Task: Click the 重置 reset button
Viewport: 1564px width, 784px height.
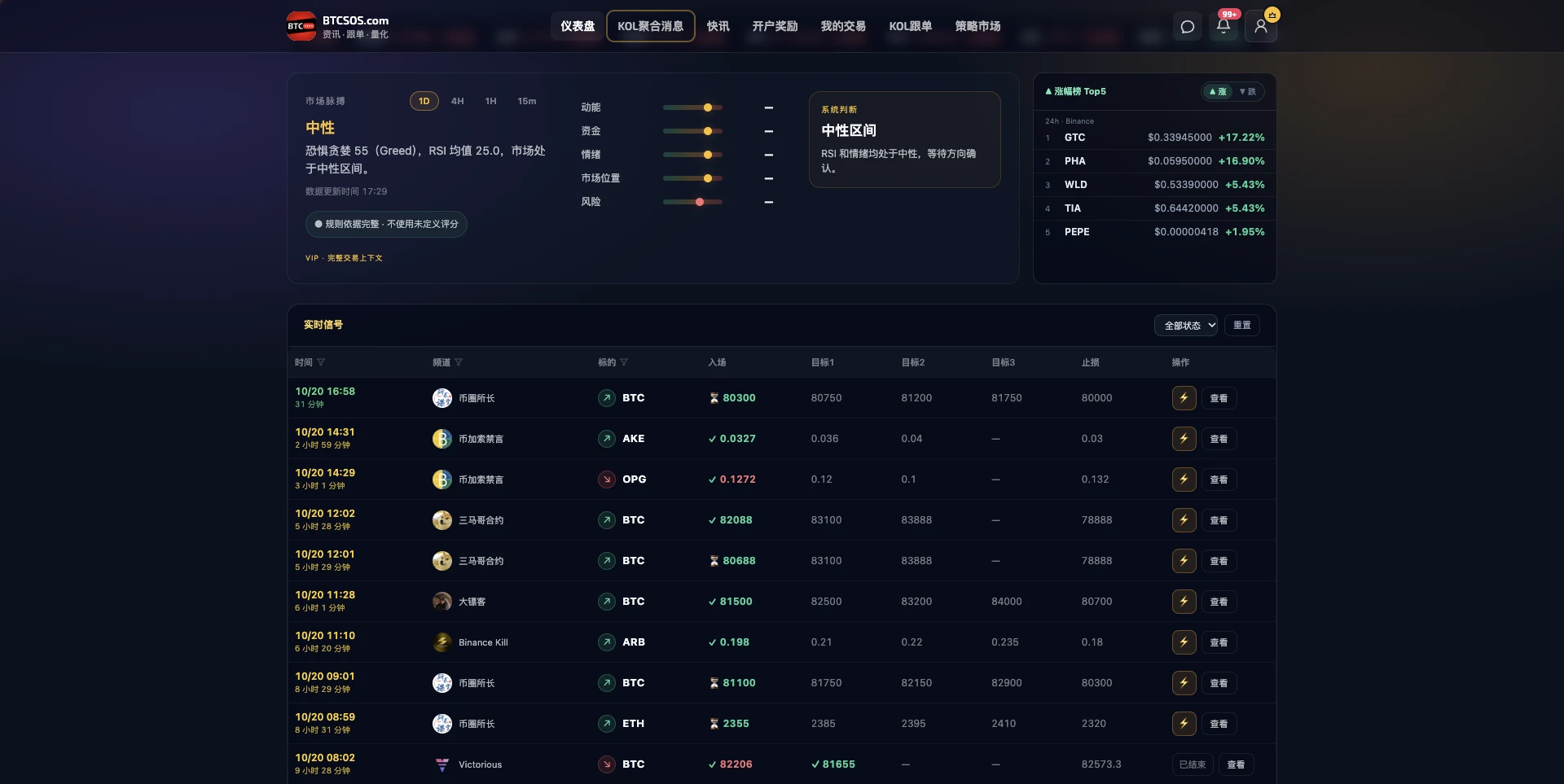Action: pyautogui.click(x=1242, y=326)
